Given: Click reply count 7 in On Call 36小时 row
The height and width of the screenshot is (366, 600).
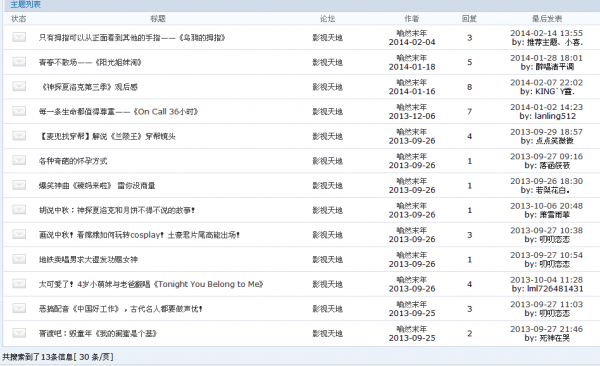Looking at the screenshot, I should pos(470,111).
